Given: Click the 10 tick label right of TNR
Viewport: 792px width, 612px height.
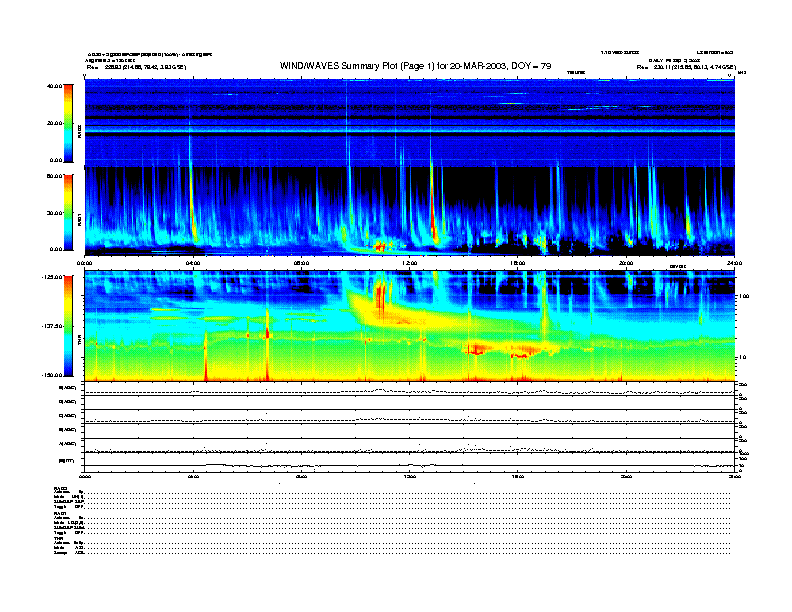Looking at the screenshot, I should [x=742, y=358].
